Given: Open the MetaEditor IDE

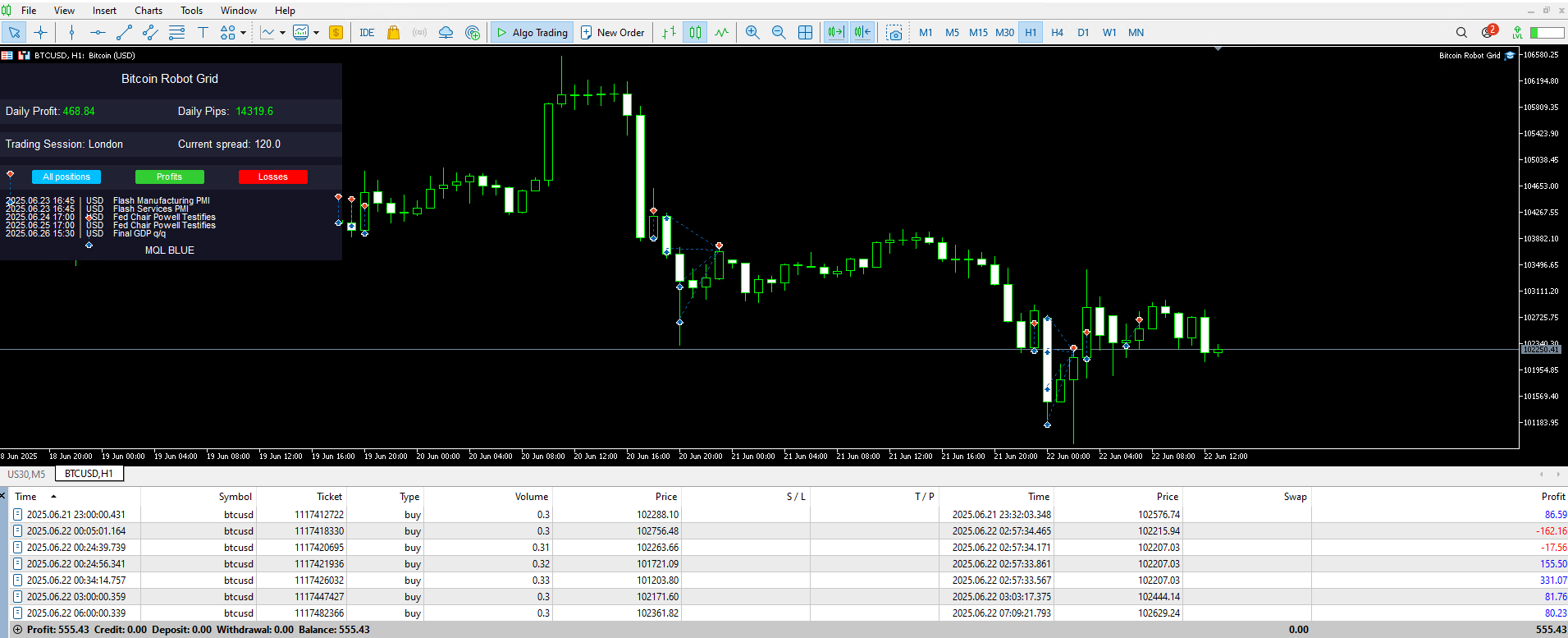Looking at the screenshot, I should (x=367, y=33).
